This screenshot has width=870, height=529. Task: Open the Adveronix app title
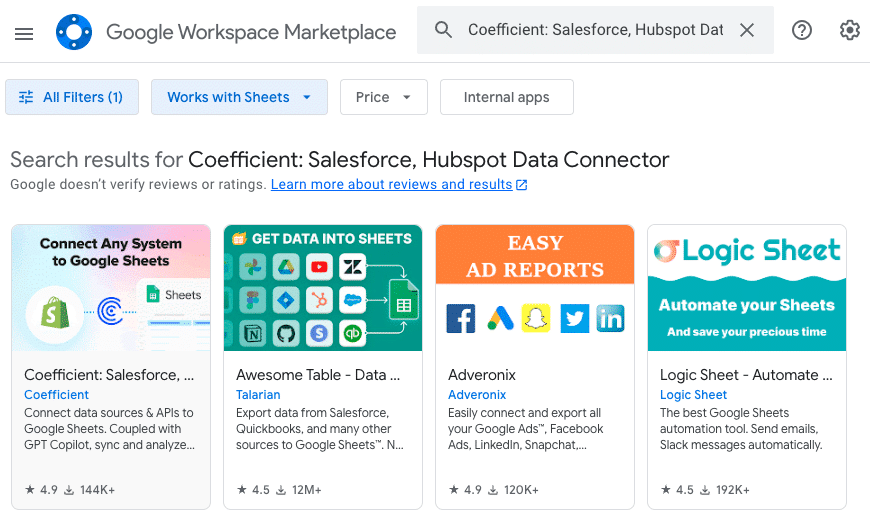(x=482, y=375)
